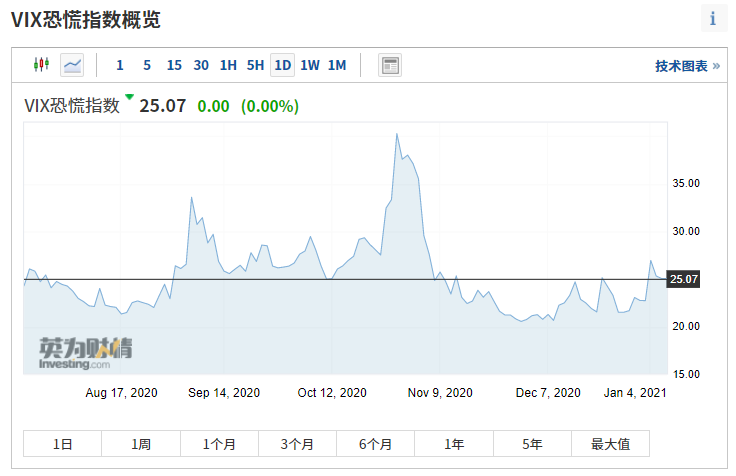Click the 25.07 current price marker

pyautogui.click(x=682, y=279)
